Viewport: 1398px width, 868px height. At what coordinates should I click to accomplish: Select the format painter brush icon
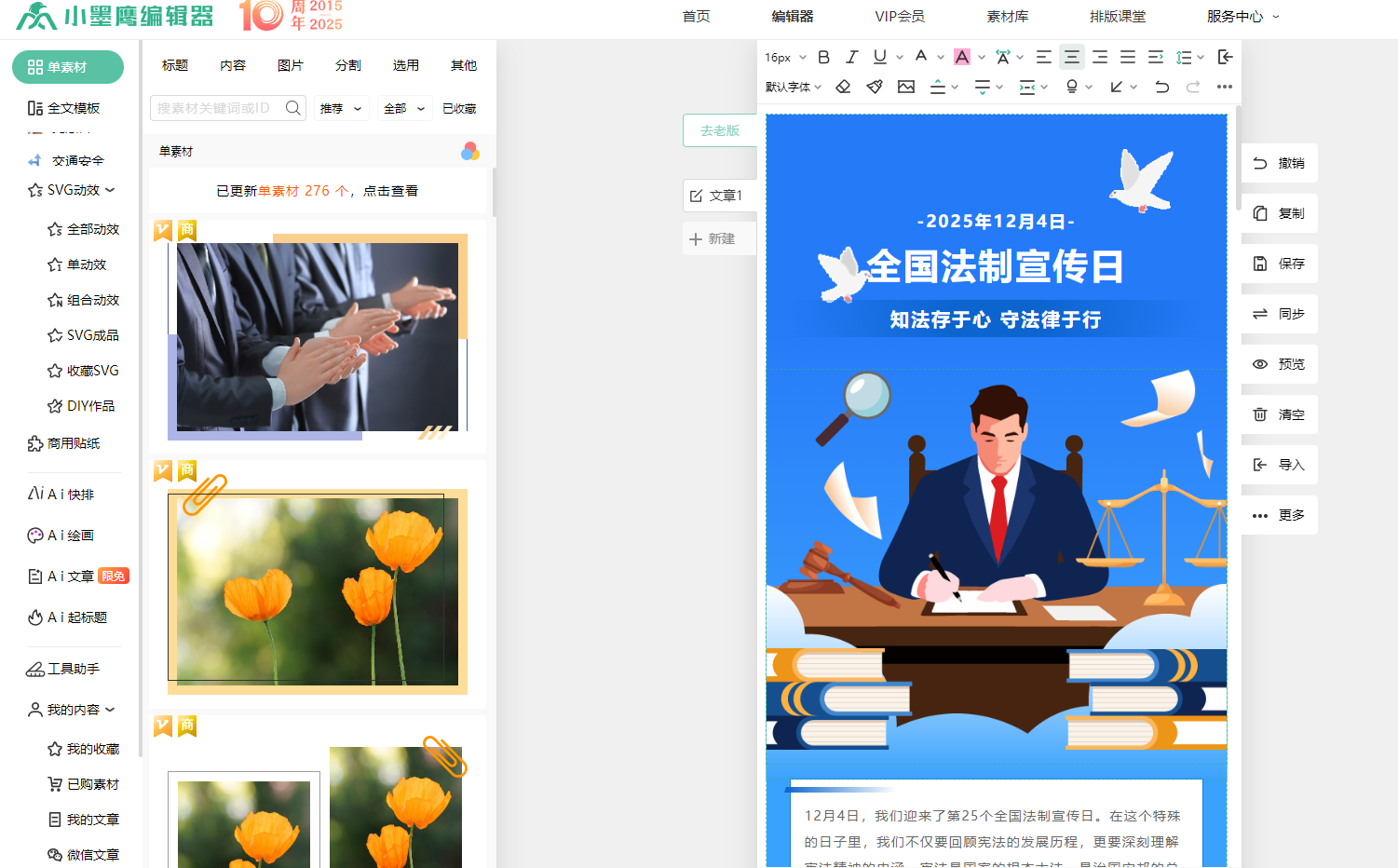point(874,87)
